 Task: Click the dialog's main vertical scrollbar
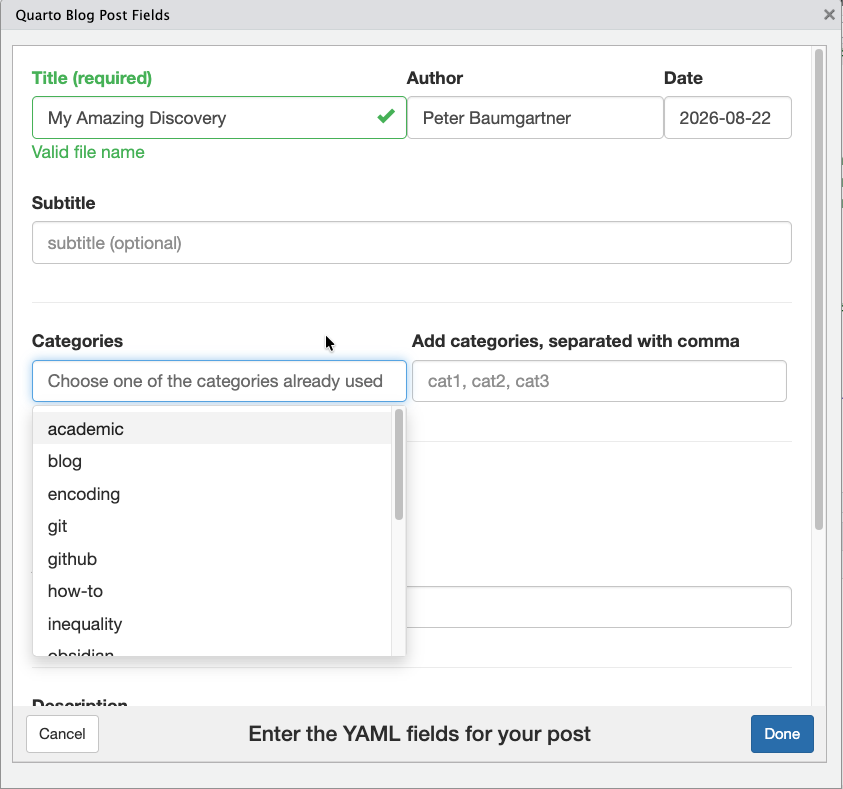tap(819, 289)
